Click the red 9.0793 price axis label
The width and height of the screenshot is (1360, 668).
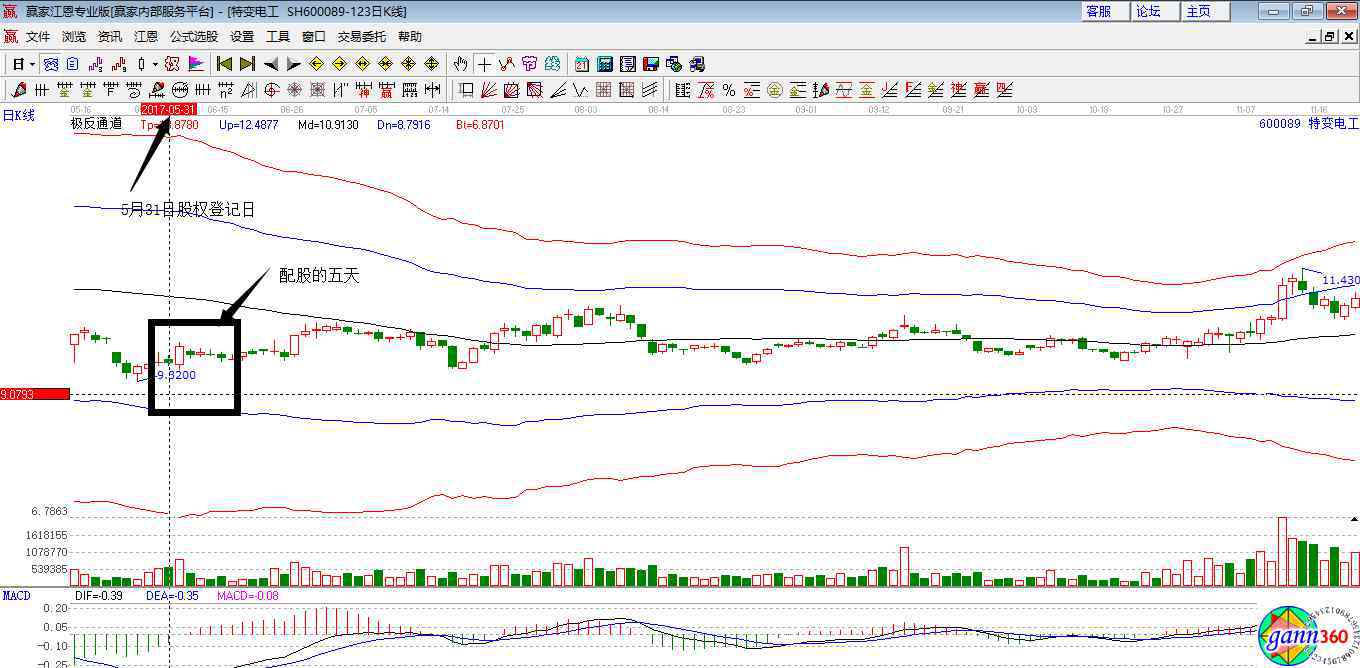pos(35,394)
